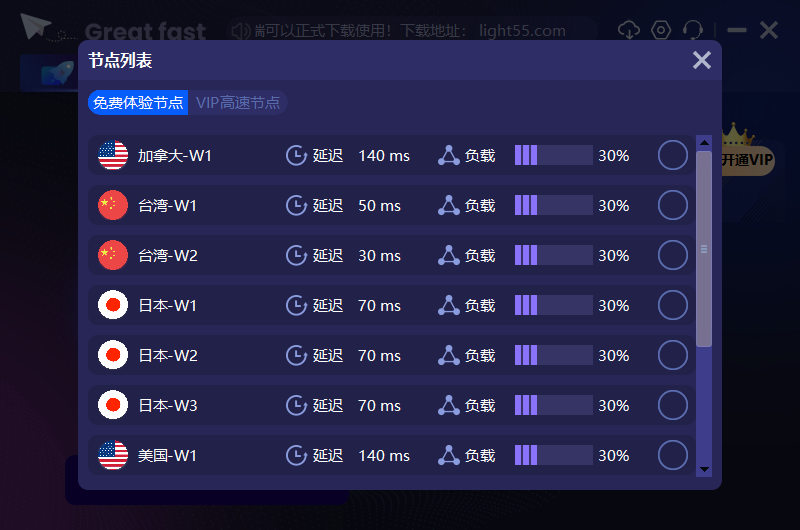Viewport: 800px width, 530px height.
Task: Click the Japan flag of 日本-W1
Action: pyautogui.click(x=113, y=305)
